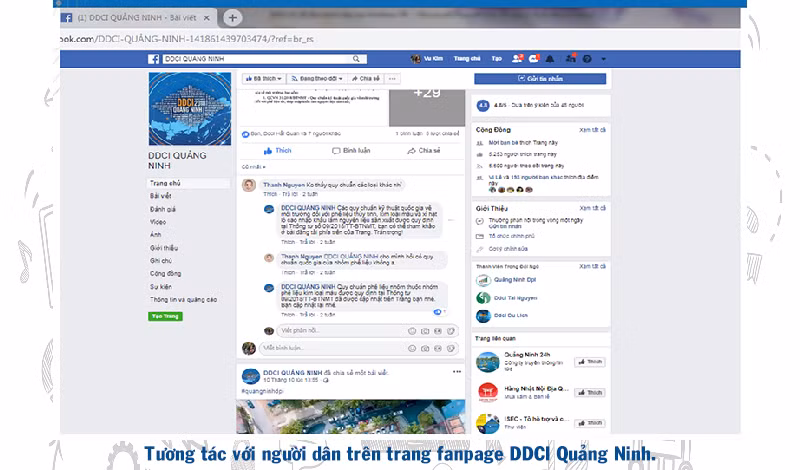Expand the Đã thích dropdown
Screen dimensions: 800x470
click(263, 79)
